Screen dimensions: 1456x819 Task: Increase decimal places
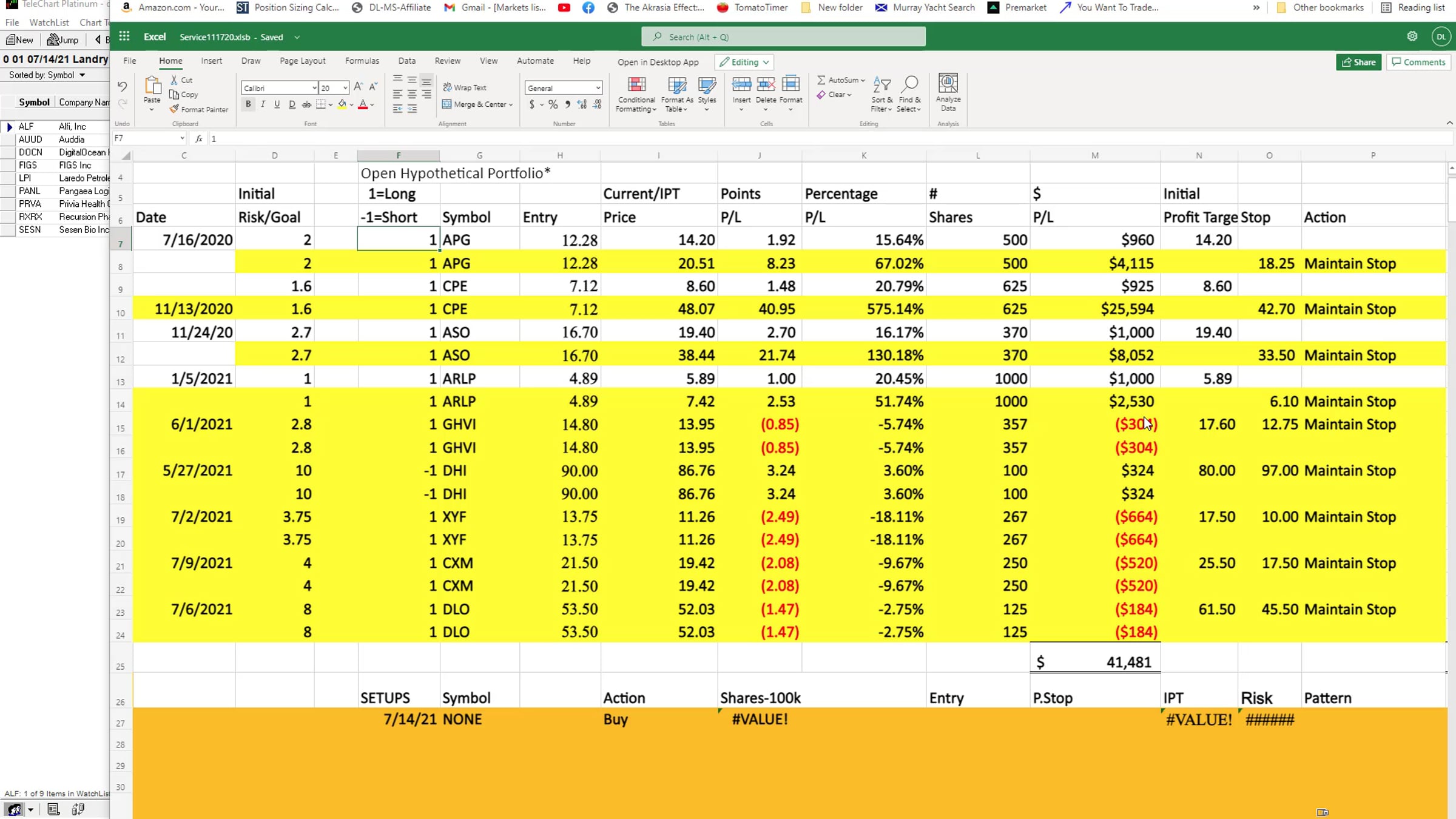pos(582,104)
